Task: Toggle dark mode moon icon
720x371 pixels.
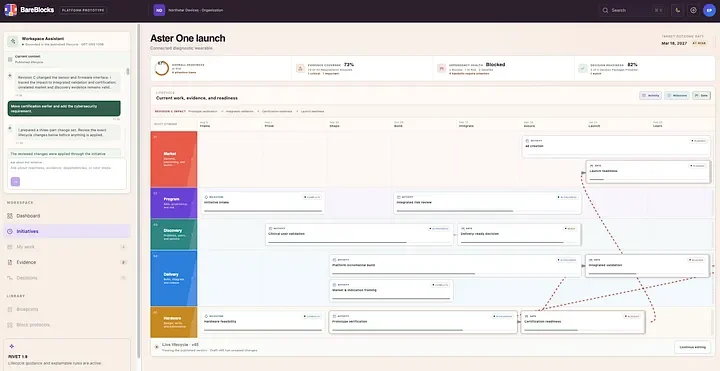Action: point(678,10)
